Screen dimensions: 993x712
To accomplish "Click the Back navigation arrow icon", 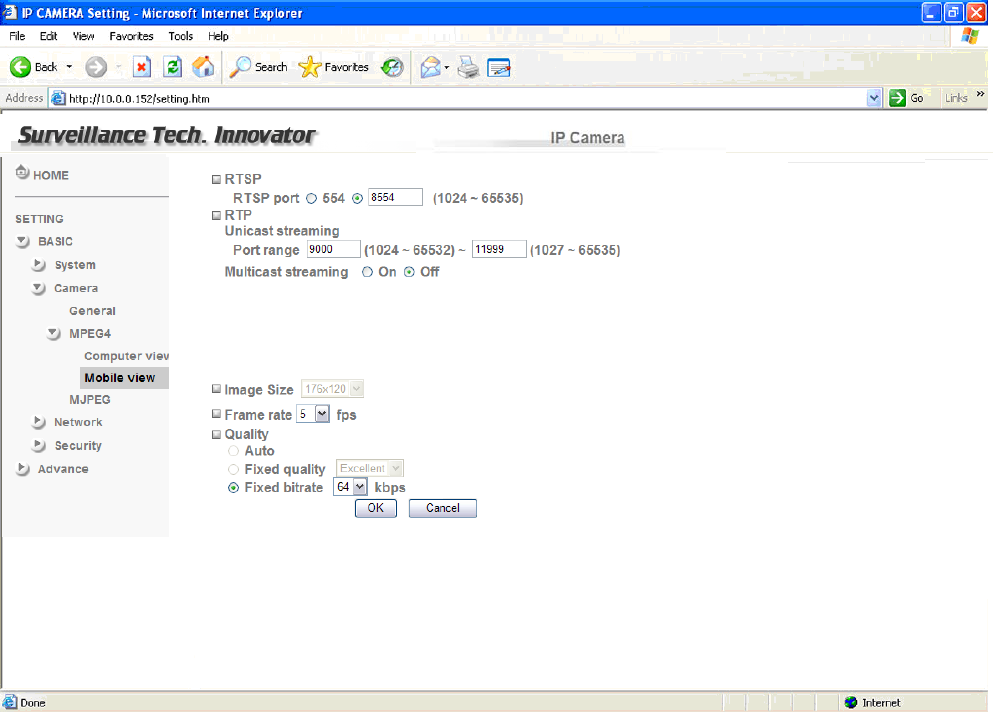I will click(21, 67).
